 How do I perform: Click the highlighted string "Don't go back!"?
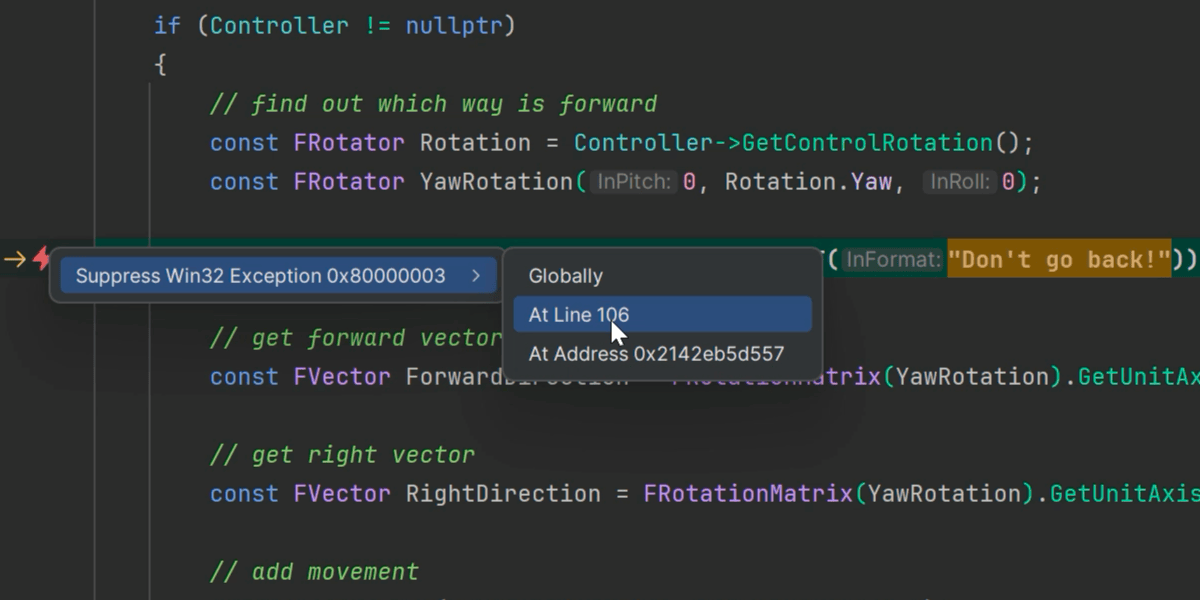coord(1059,259)
